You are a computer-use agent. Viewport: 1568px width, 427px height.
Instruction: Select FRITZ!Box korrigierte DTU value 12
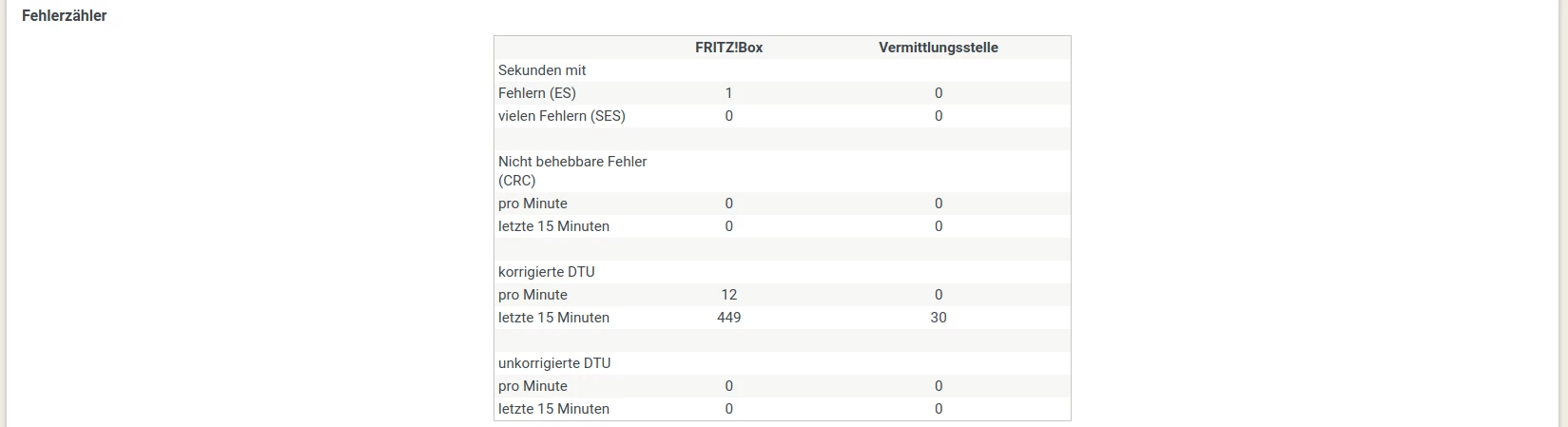728,295
